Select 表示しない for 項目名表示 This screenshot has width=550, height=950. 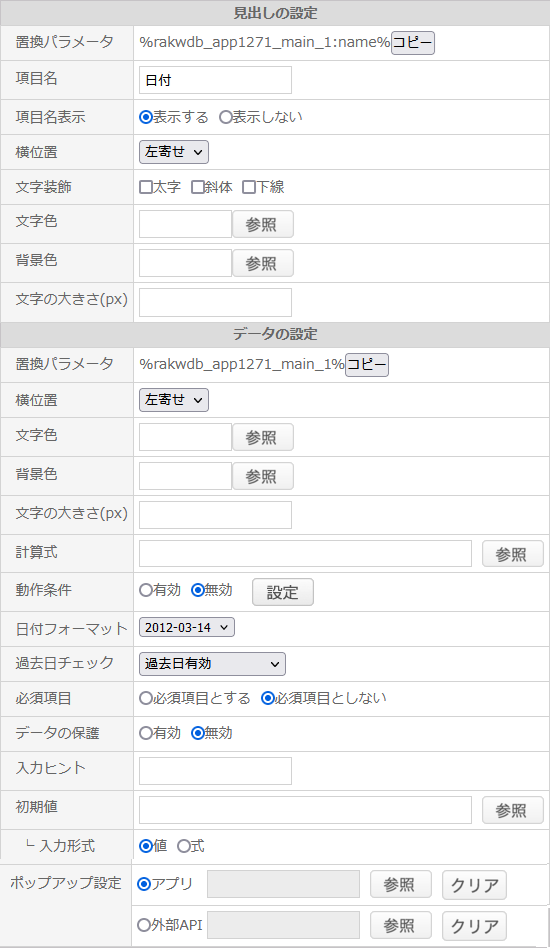tap(226, 118)
